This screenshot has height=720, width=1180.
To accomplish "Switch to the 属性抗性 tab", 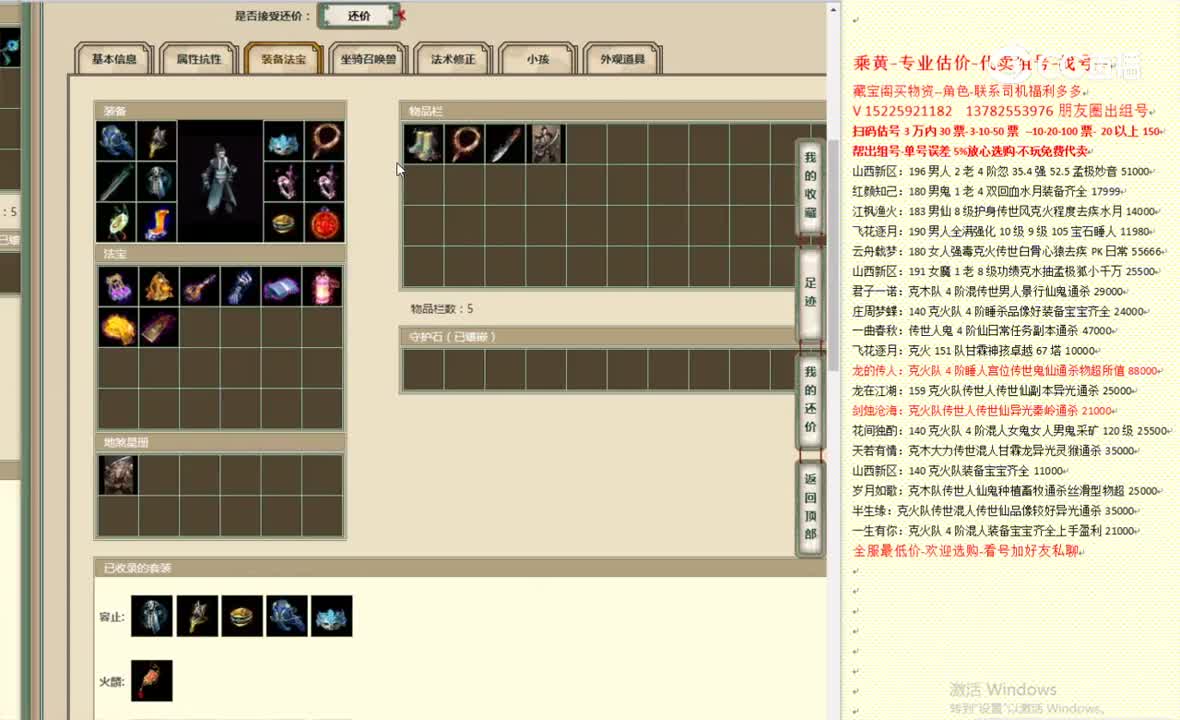I will [199, 59].
